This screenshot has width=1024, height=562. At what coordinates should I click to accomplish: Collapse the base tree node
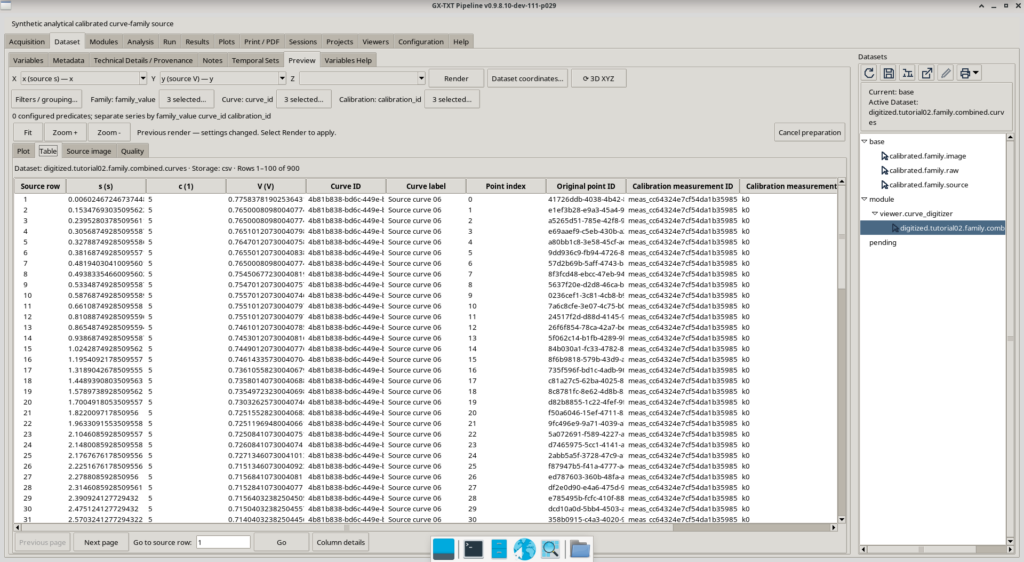(x=865, y=142)
